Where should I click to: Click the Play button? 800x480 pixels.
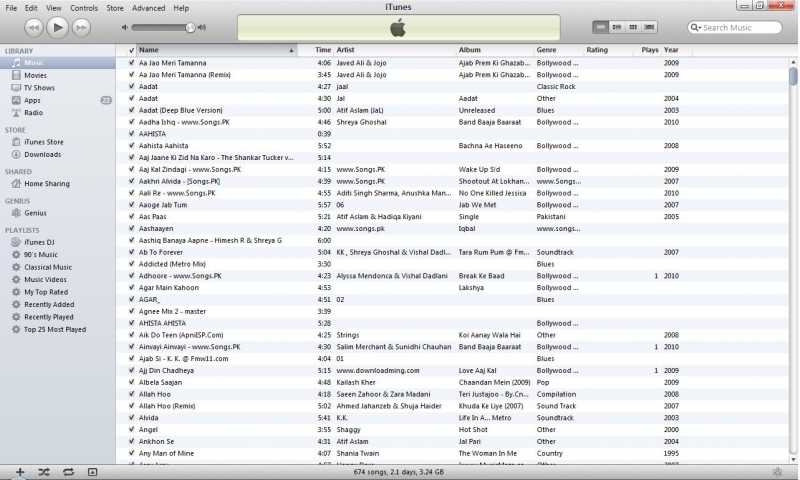click(x=58, y=27)
